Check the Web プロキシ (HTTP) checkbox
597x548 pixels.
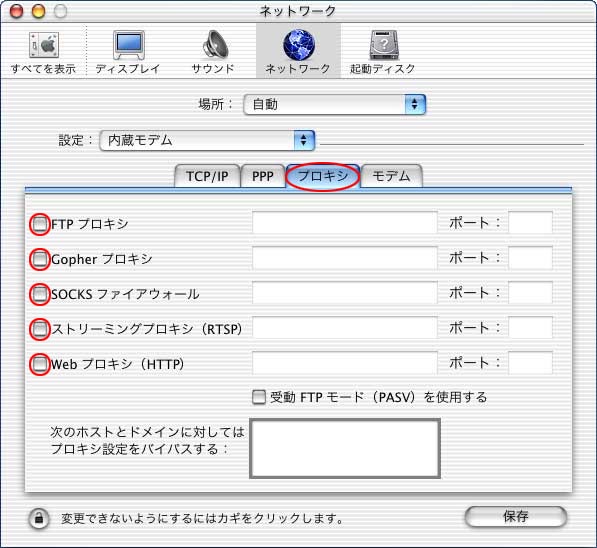40,364
